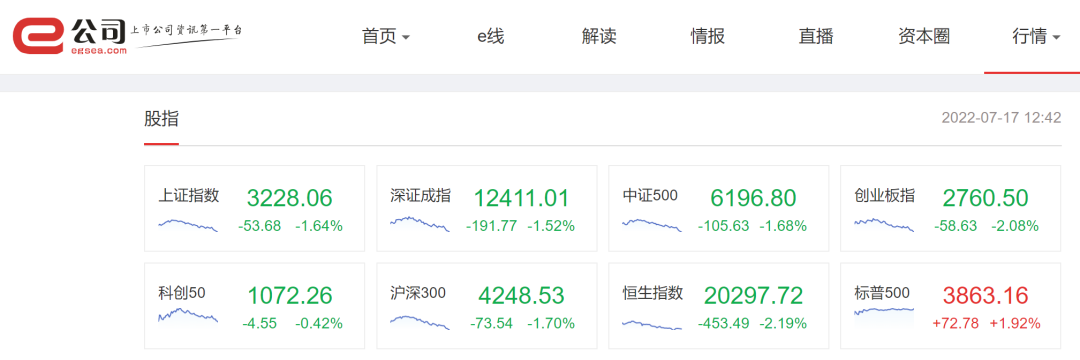Go to the 直播 page
The image size is (1080, 360).
(x=816, y=36)
